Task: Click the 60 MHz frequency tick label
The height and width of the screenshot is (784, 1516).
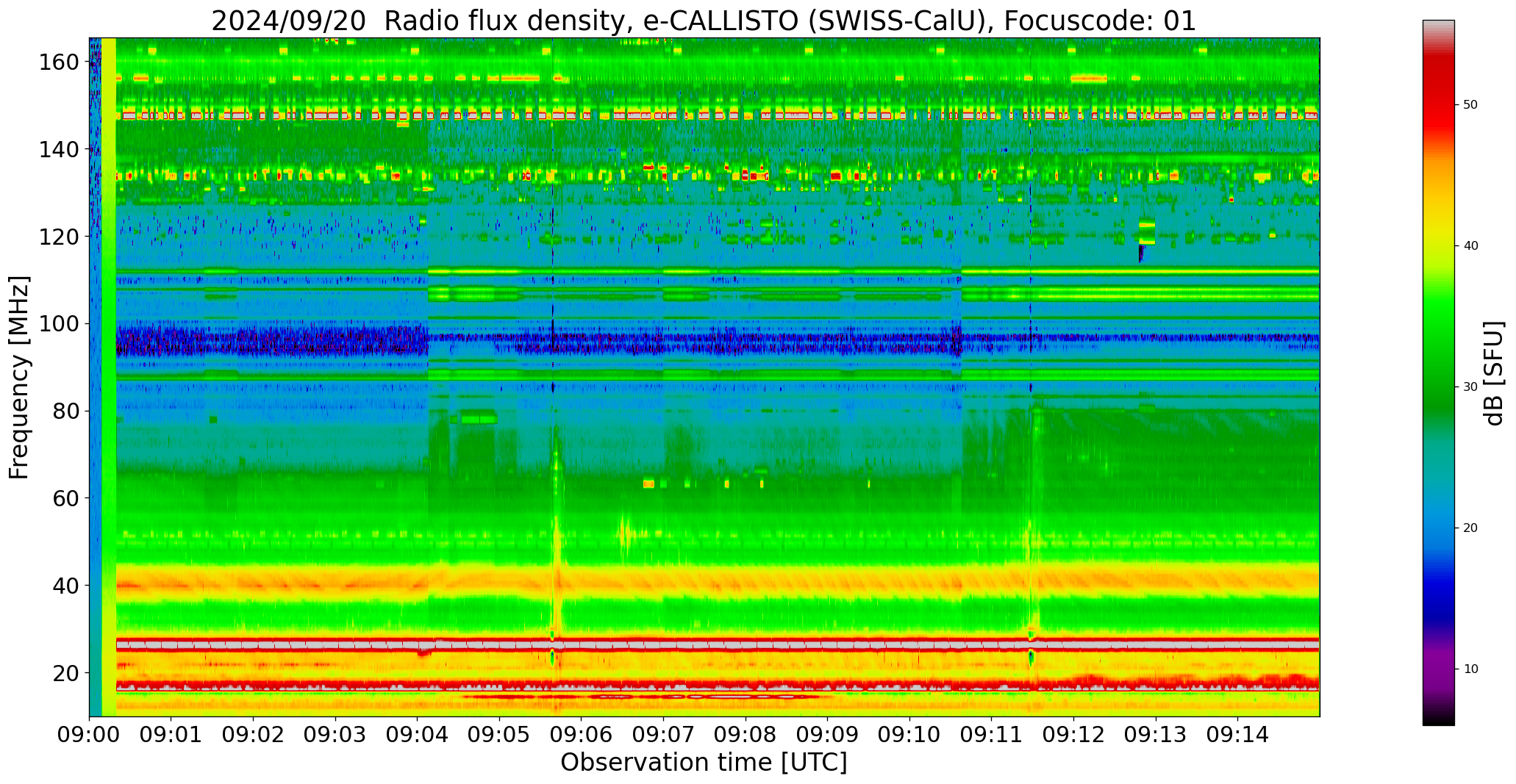Action: (66, 498)
